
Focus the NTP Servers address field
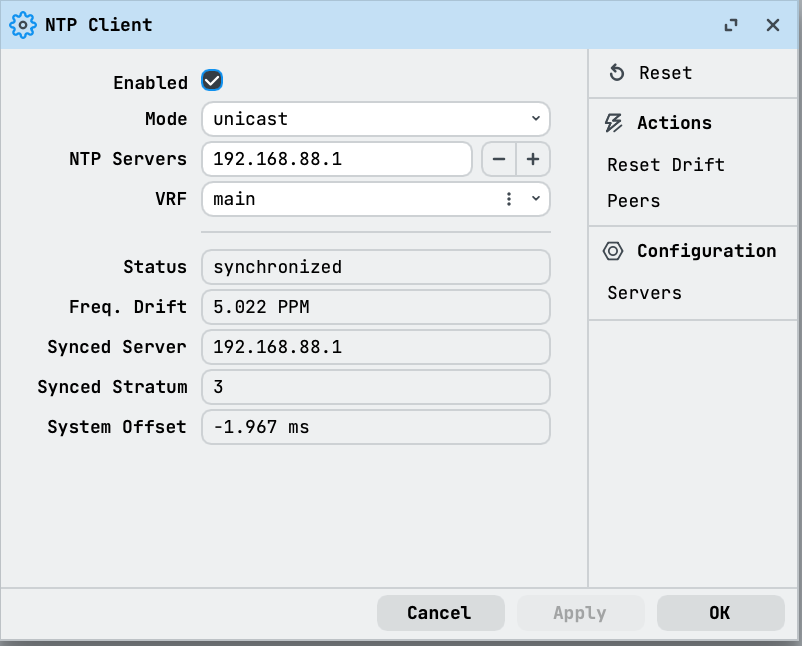[x=337, y=159]
